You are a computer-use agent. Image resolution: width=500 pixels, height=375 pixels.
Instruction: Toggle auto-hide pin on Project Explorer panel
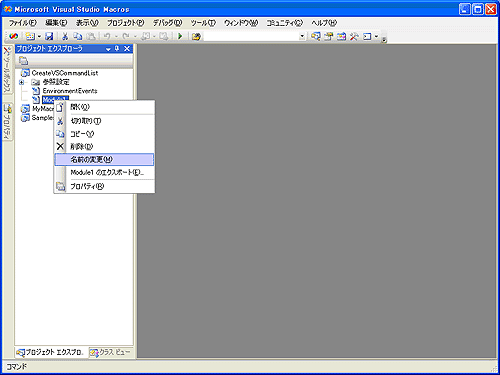coord(117,49)
